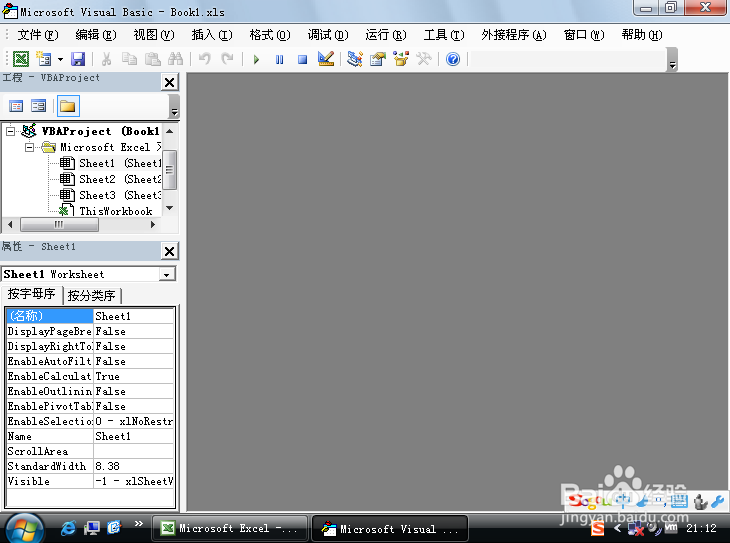This screenshot has width=730, height=543.
Task: Close the 工程 - VBAProject panel
Action: pyautogui.click(x=170, y=82)
